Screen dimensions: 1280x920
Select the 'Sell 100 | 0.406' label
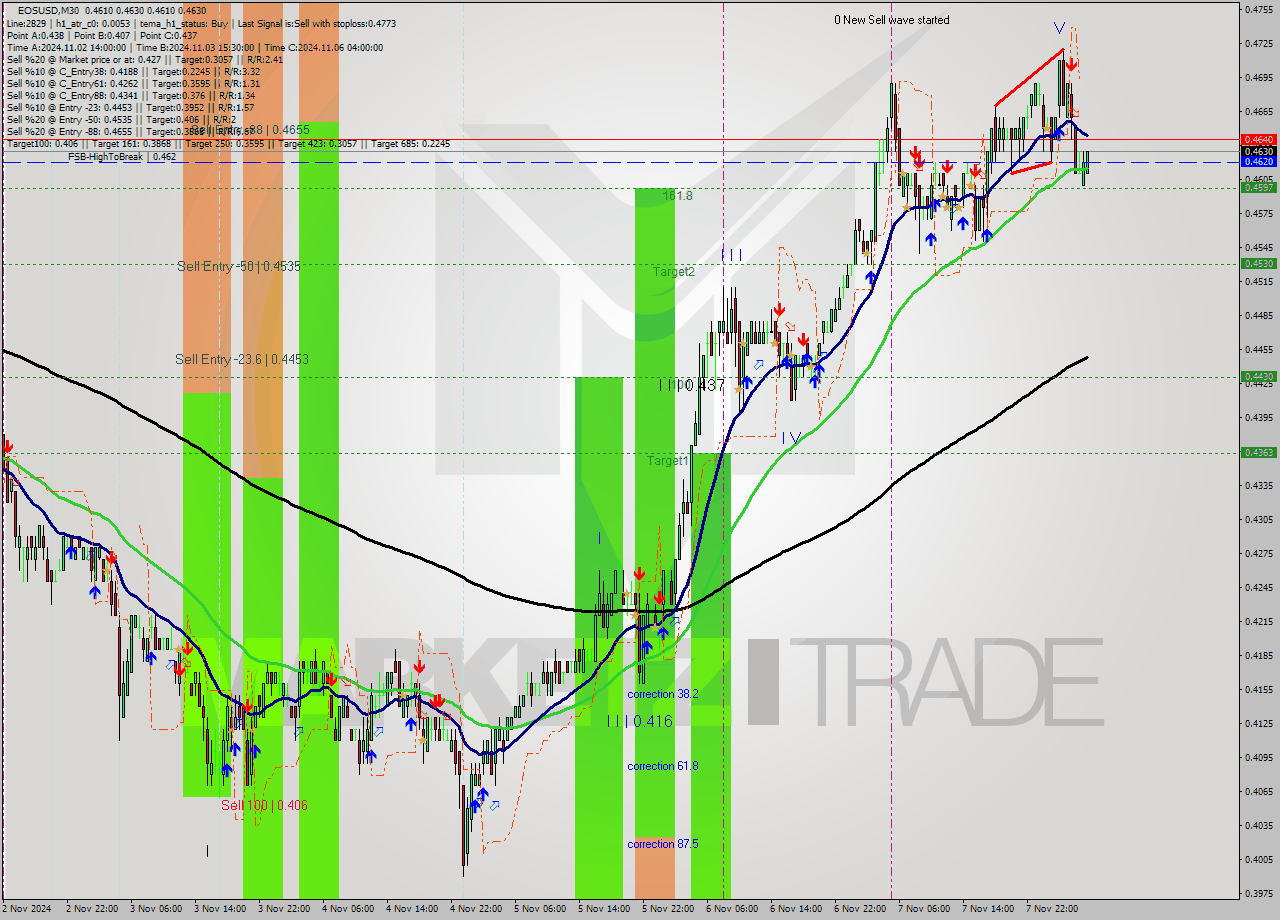coord(264,805)
